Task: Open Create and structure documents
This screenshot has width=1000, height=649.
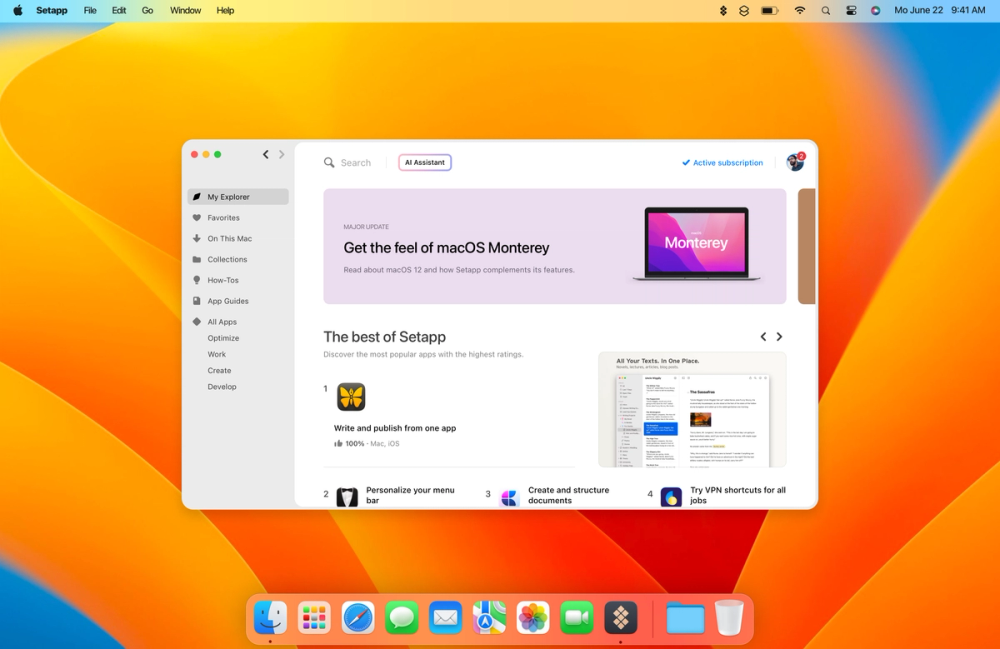Action: [x=568, y=495]
